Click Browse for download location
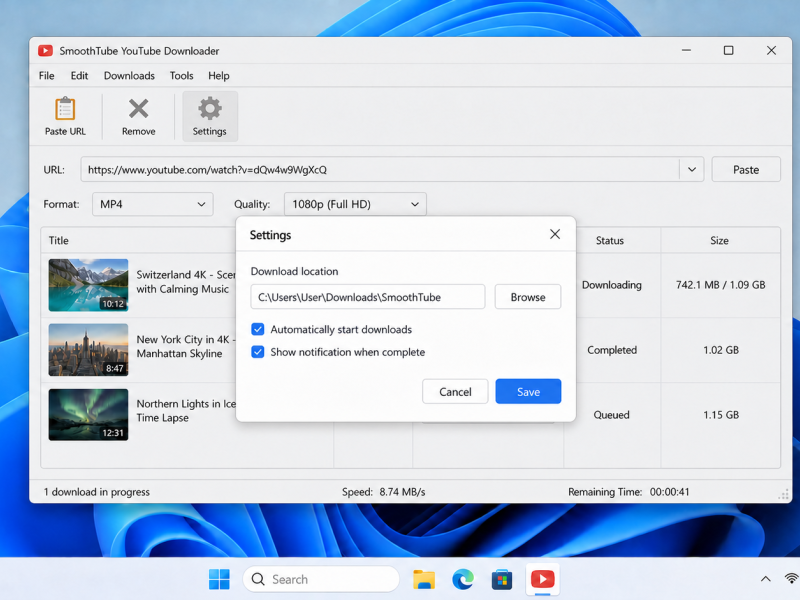Image resolution: width=800 pixels, height=600 pixels. [x=528, y=297]
